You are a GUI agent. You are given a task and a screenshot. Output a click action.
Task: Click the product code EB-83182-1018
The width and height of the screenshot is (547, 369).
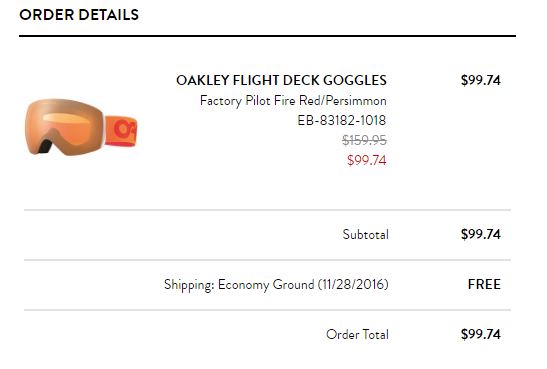click(342, 120)
